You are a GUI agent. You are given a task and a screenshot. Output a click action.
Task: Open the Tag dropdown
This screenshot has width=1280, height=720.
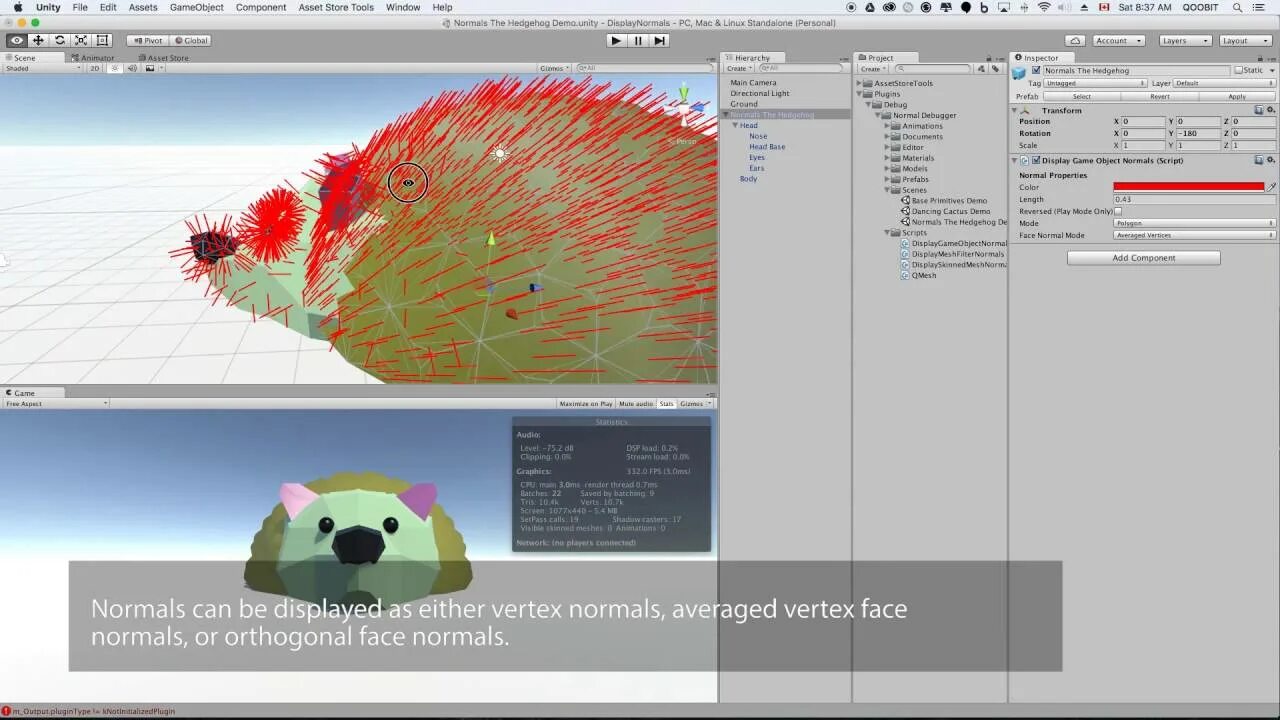(1095, 83)
